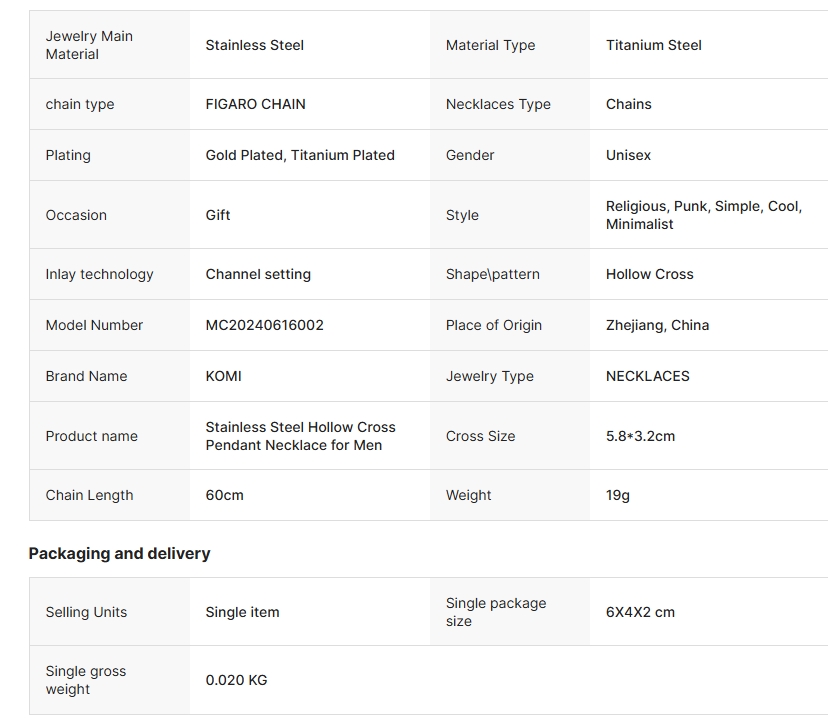Click the Hollow Cross shape value

pyautogui.click(x=650, y=275)
